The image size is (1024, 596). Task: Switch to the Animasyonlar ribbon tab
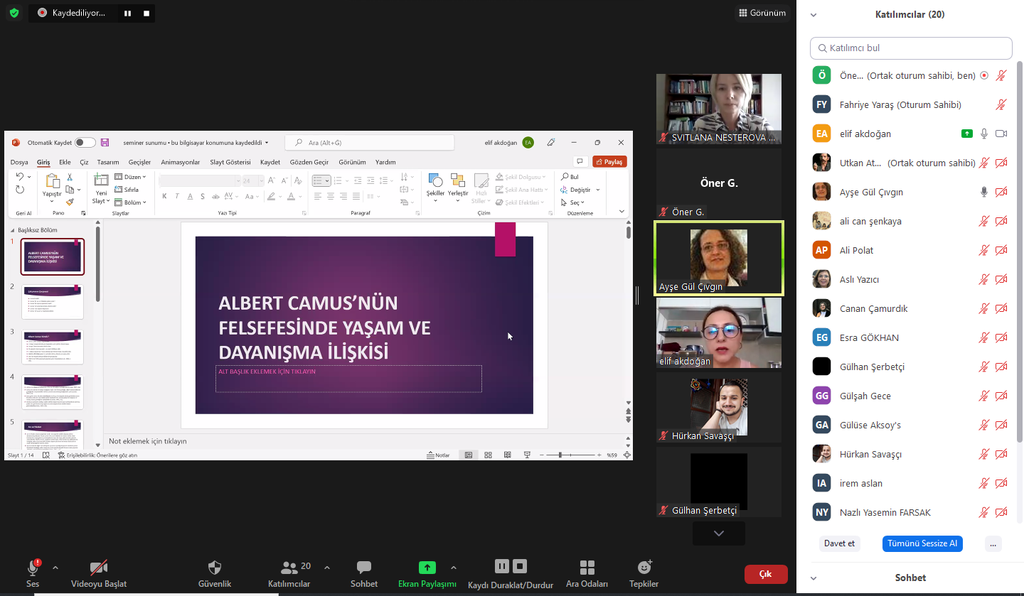point(180,162)
